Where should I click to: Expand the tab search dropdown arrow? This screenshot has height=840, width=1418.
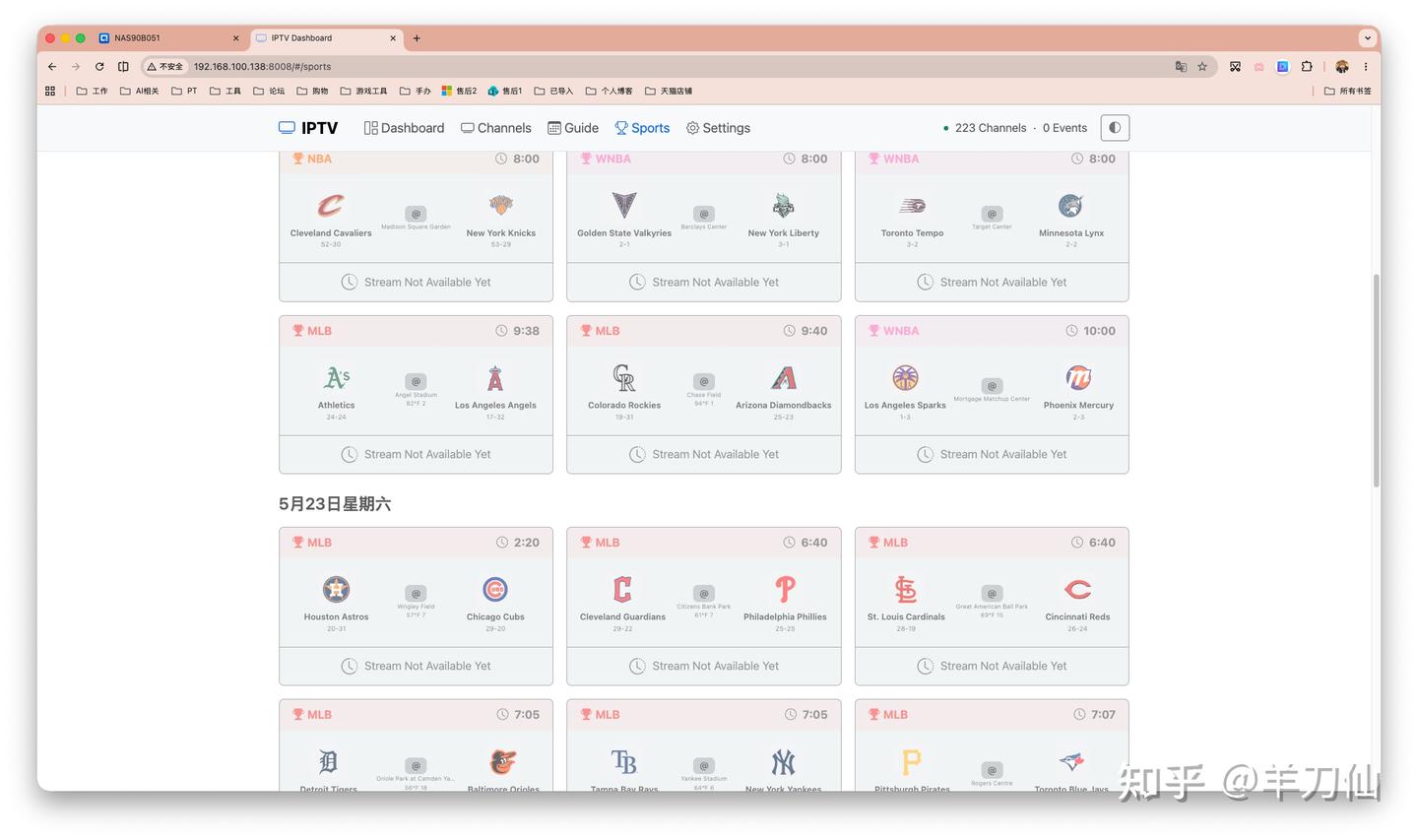point(1367,38)
